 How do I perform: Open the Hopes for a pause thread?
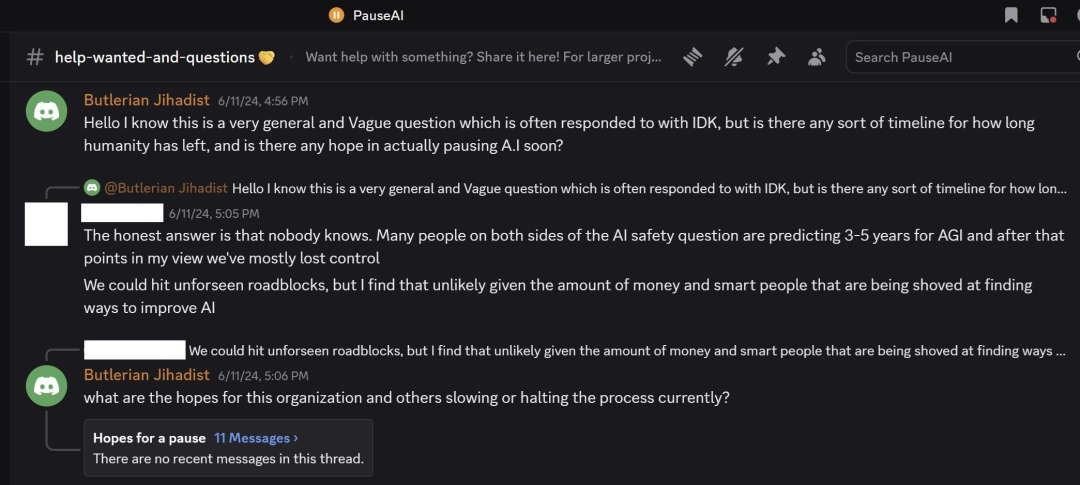[149, 438]
